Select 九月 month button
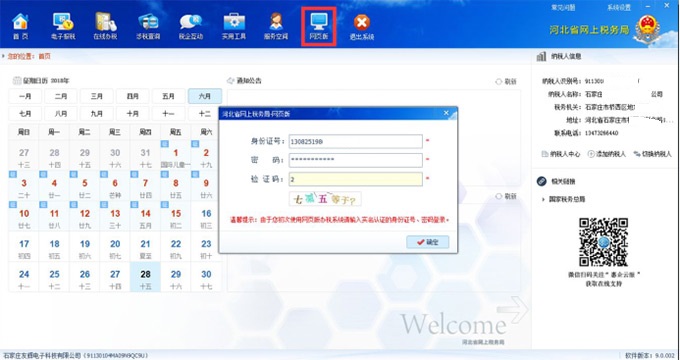The height and width of the screenshot is (360, 680). pyautogui.click(x=97, y=114)
